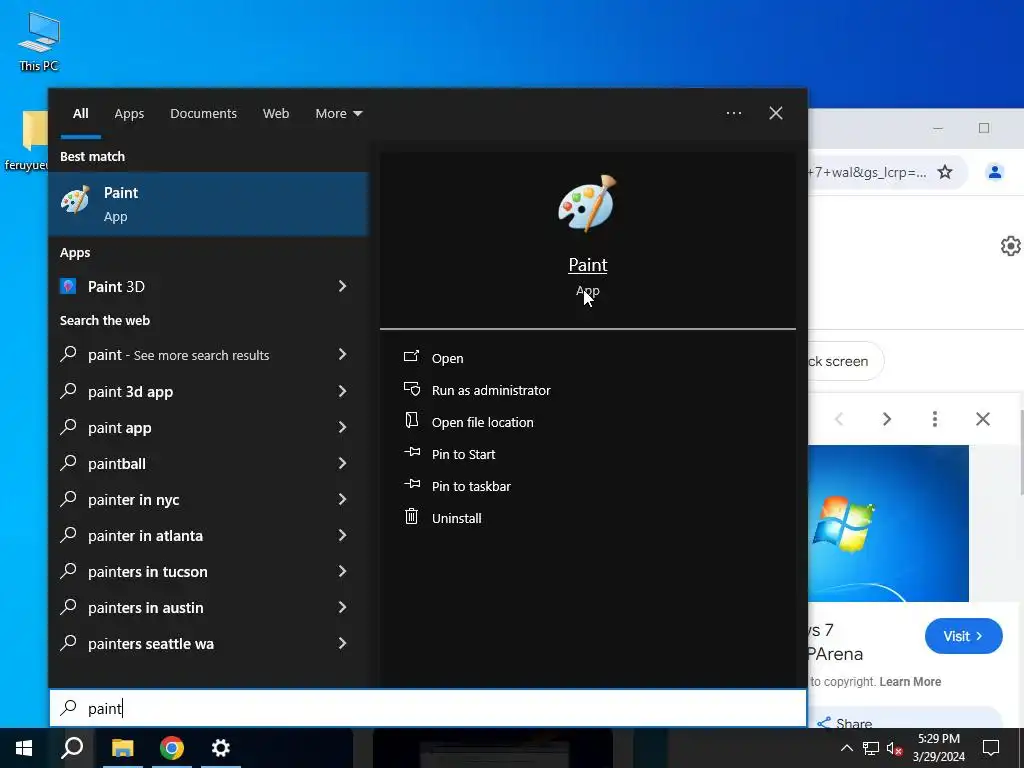1024x768 pixels.
Task: Expand 'painters in austin' suggestion chevron
Action: click(342, 607)
